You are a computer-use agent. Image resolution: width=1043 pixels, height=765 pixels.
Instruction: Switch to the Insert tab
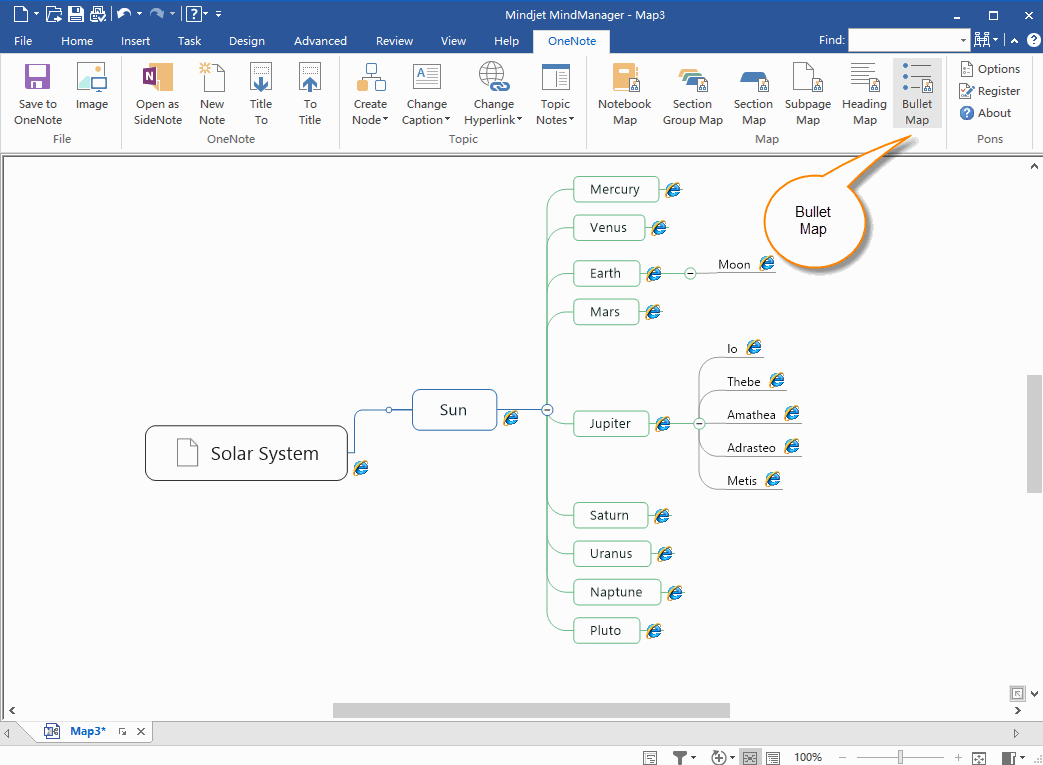pyautogui.click(x=136, y=41)
